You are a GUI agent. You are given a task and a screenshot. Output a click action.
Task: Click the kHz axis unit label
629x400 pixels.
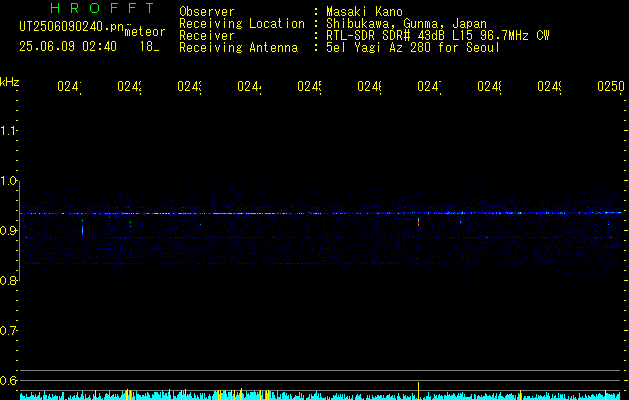[x=9, y=82]
